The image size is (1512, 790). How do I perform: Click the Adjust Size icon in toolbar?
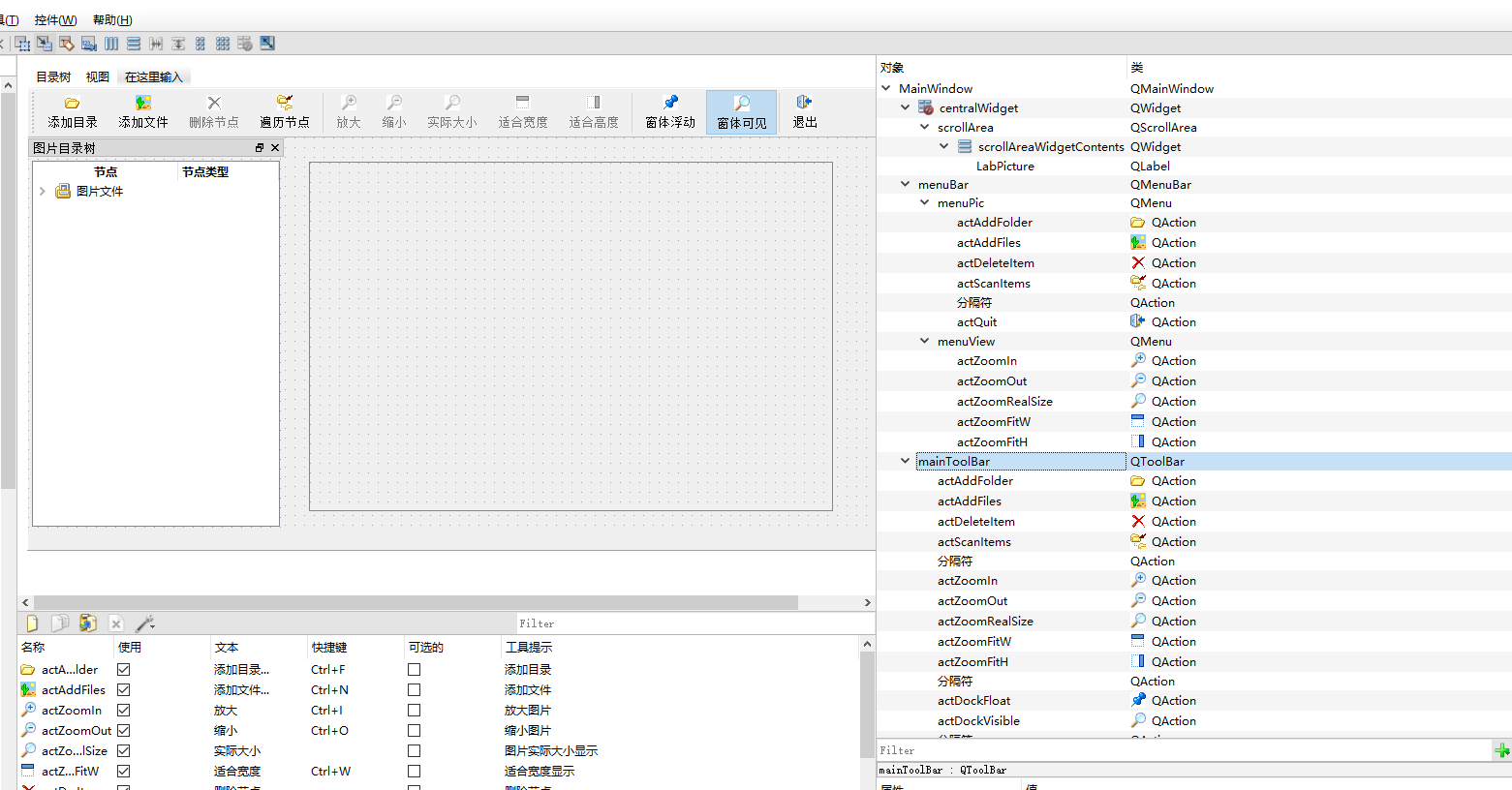[x=267, y=44]
